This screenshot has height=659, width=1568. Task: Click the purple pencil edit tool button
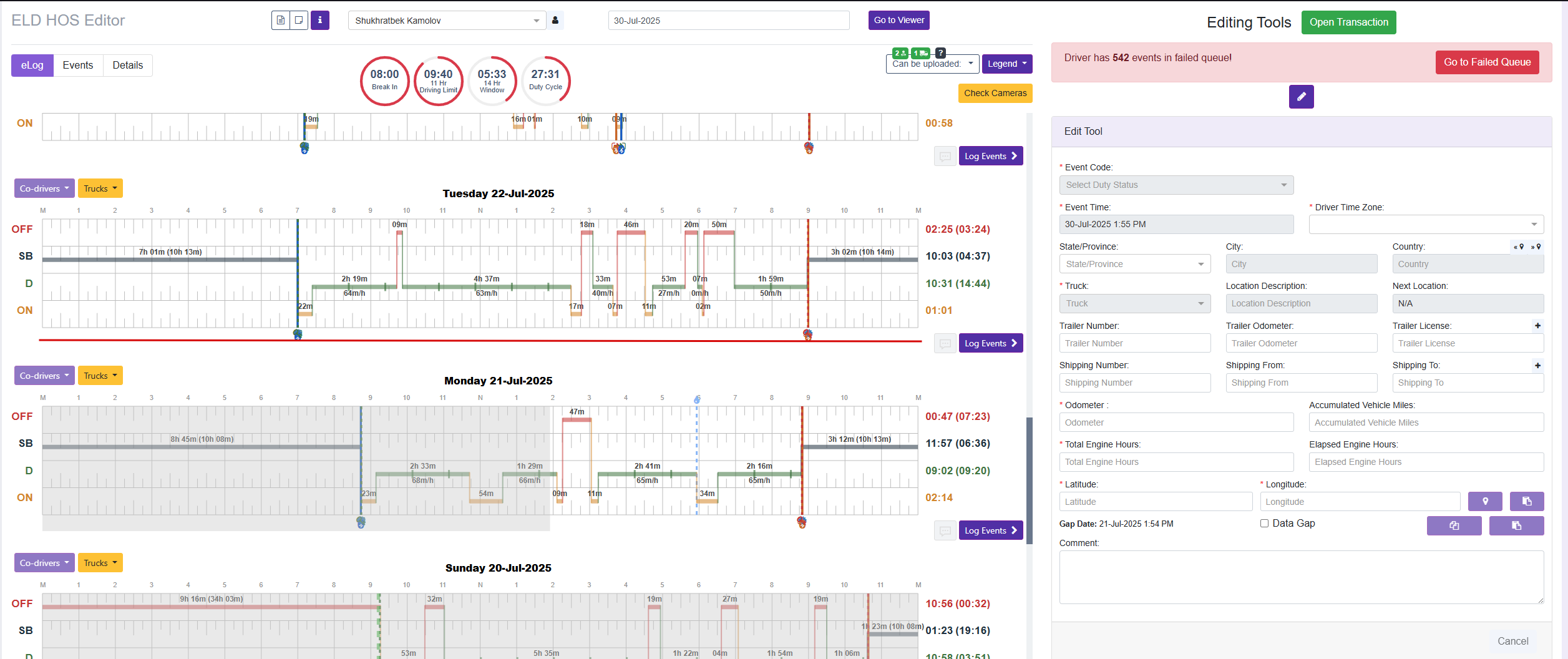click(1301, 97)
